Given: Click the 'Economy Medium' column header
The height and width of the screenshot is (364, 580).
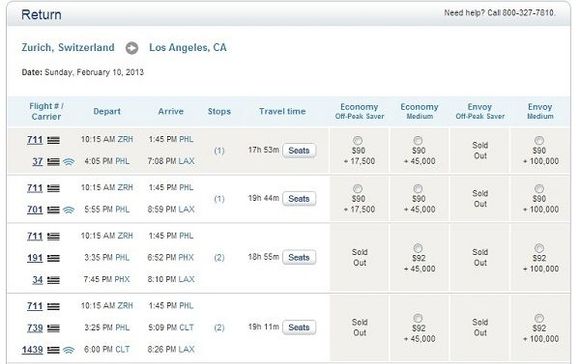Looking at the screenshot, I should (x=419, y=111).
